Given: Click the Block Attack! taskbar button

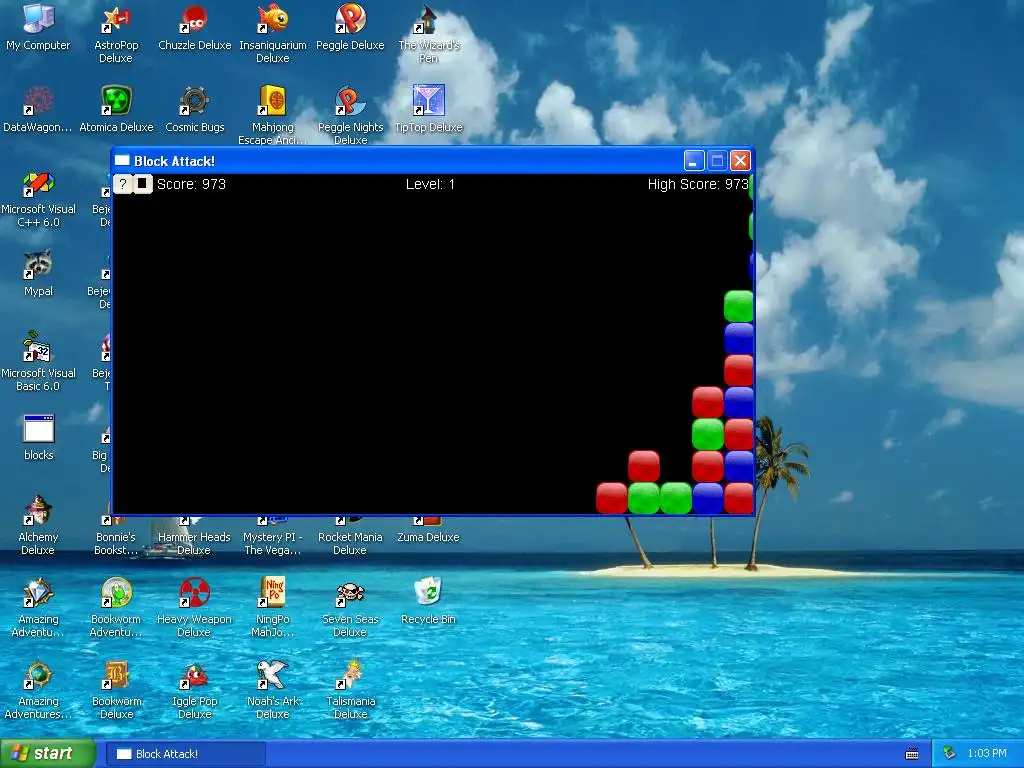Looking at the screenshot, I should [x=185, y=754].
